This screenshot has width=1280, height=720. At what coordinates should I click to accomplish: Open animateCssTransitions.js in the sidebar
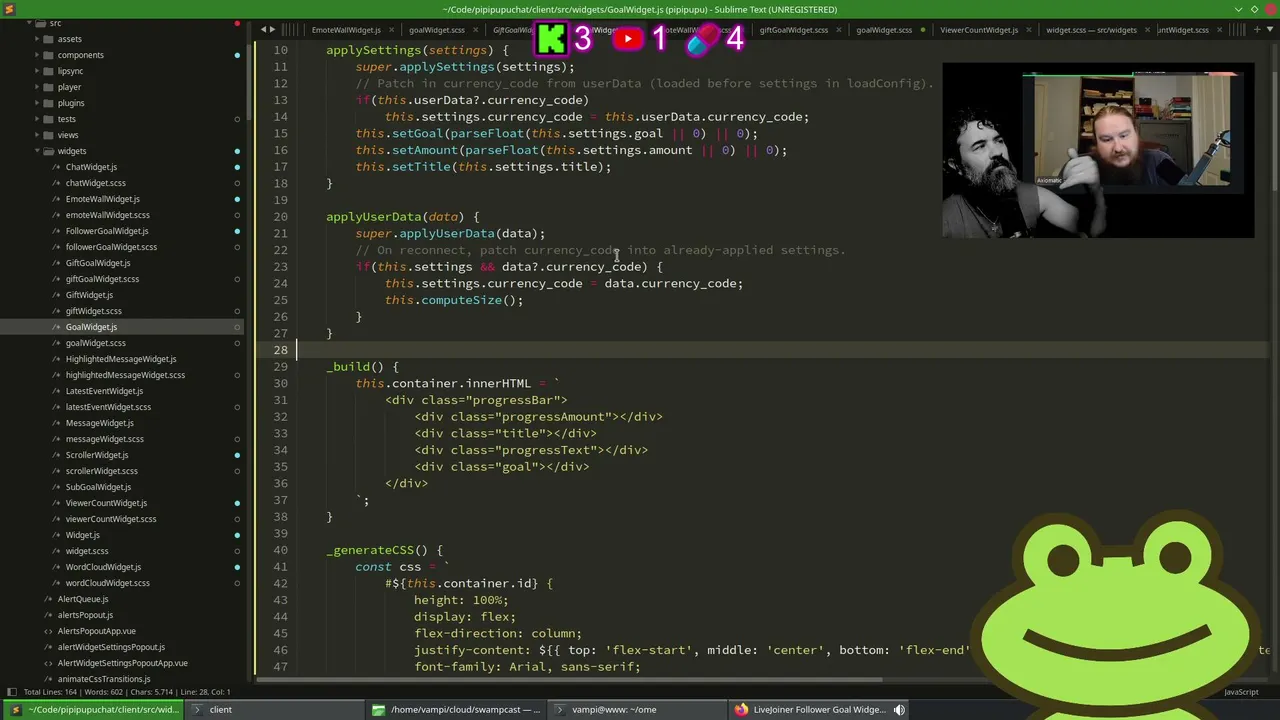point(104,679)
